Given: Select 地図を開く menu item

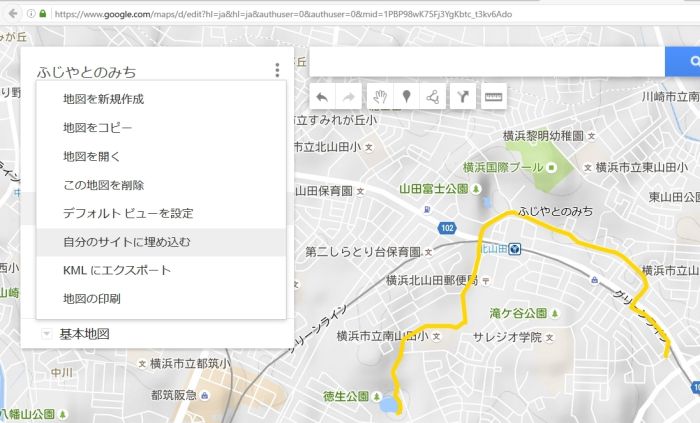Looking at the screenshot, I should [161, 156].
